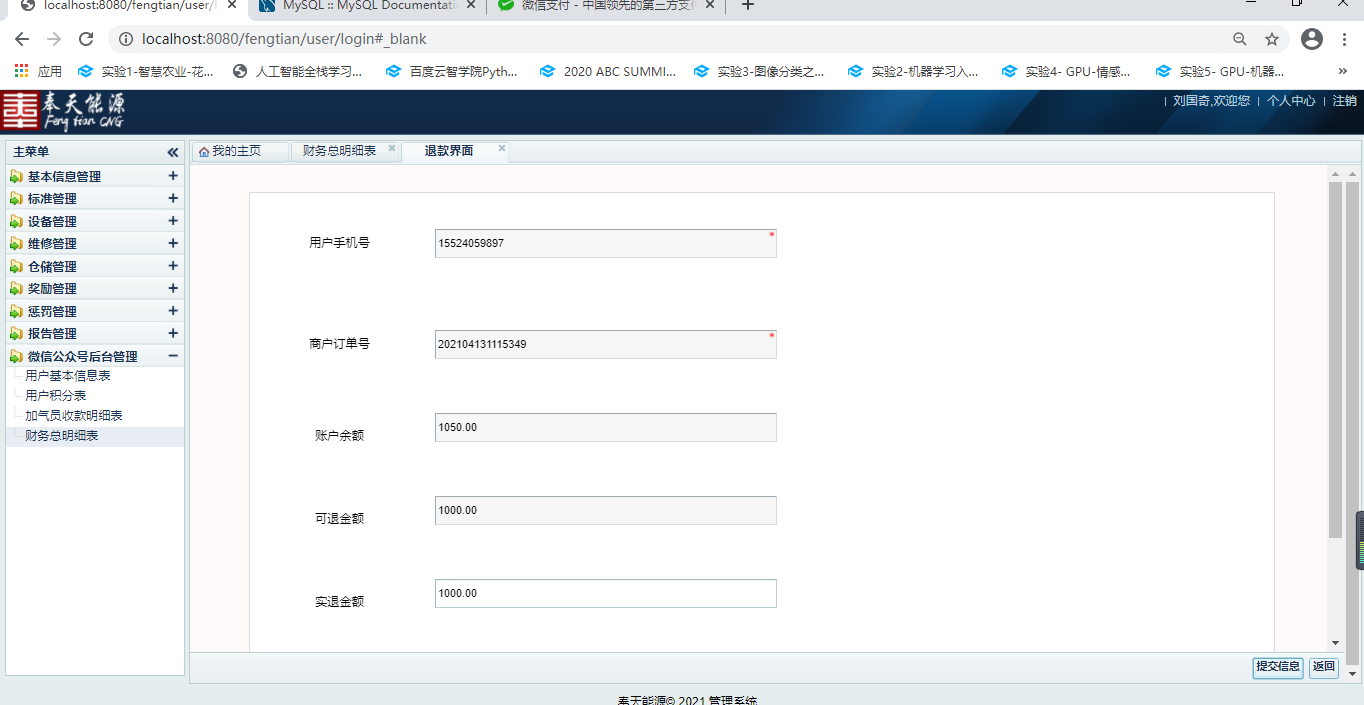The height and width of the screenshot is (705, 1364).
Task: Switch to the 财务总明细表 tab
Action: tap(339, 151)
